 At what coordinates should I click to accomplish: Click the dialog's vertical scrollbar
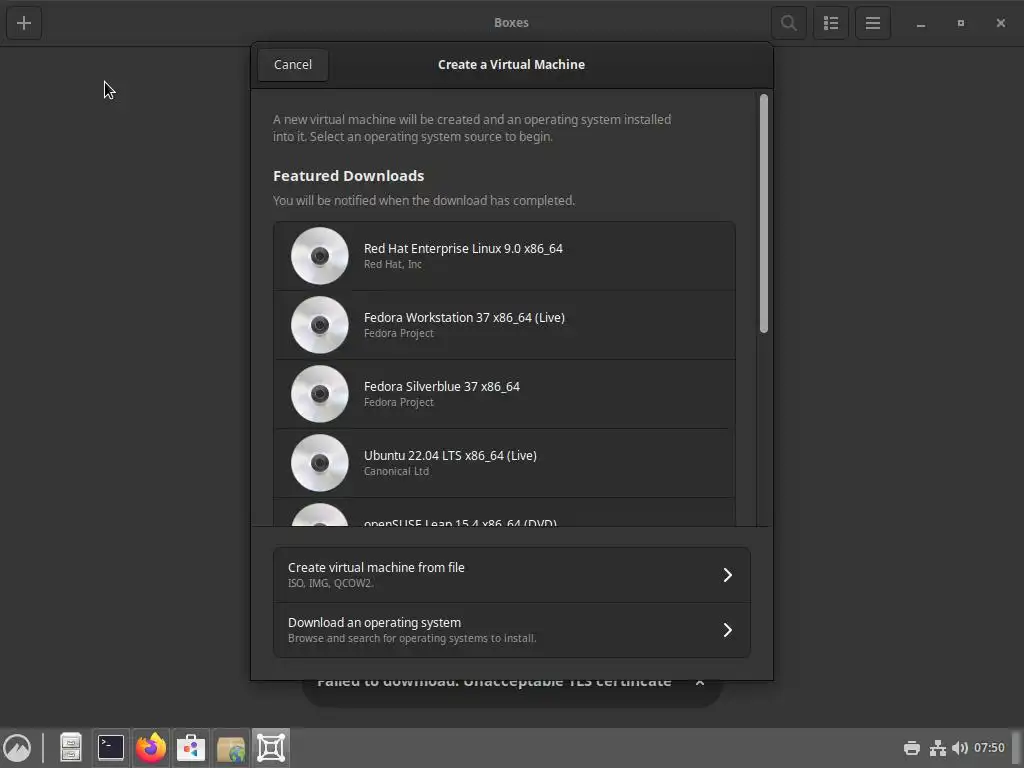764,213
